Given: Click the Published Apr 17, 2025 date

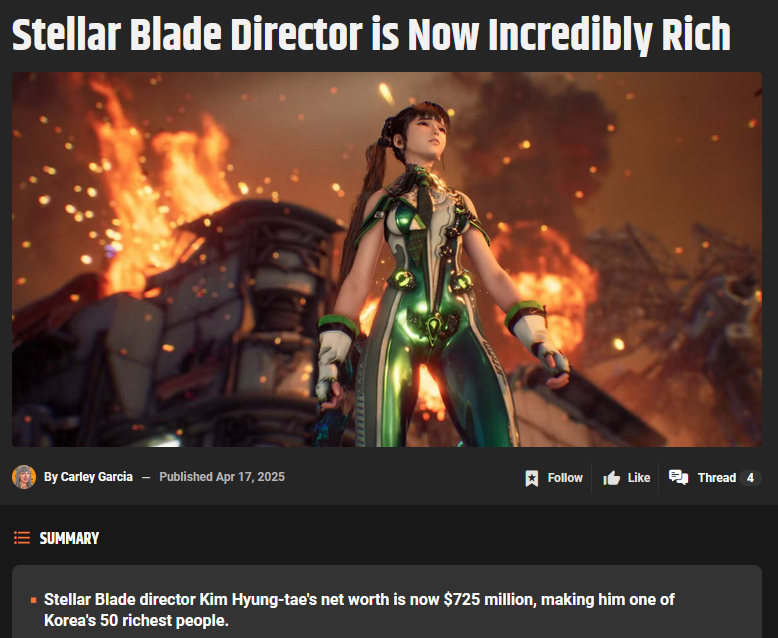Looking at the screenshot, I should pyautogui.click(x=222, y=477).
